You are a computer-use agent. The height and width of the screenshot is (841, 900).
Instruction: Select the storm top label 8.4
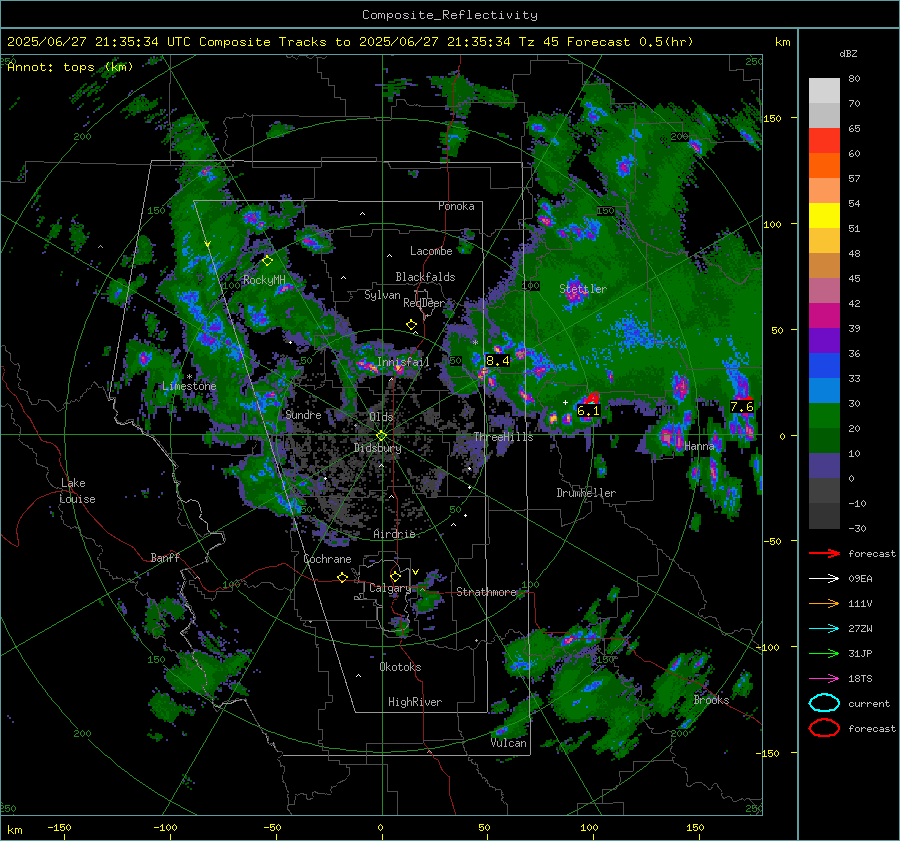click(x=498, y=361)
